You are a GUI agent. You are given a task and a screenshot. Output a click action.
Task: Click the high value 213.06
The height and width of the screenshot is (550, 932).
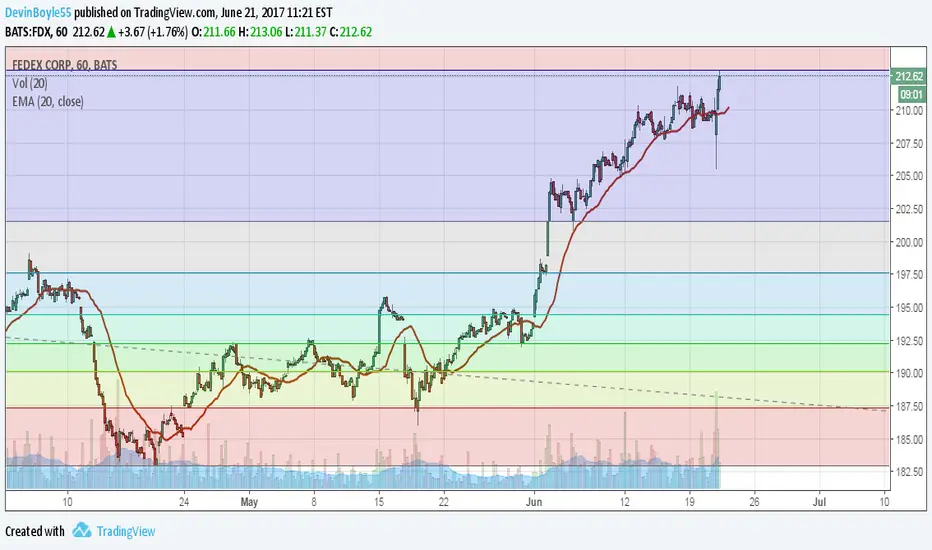pyautogui.click(x=266, y=32)
